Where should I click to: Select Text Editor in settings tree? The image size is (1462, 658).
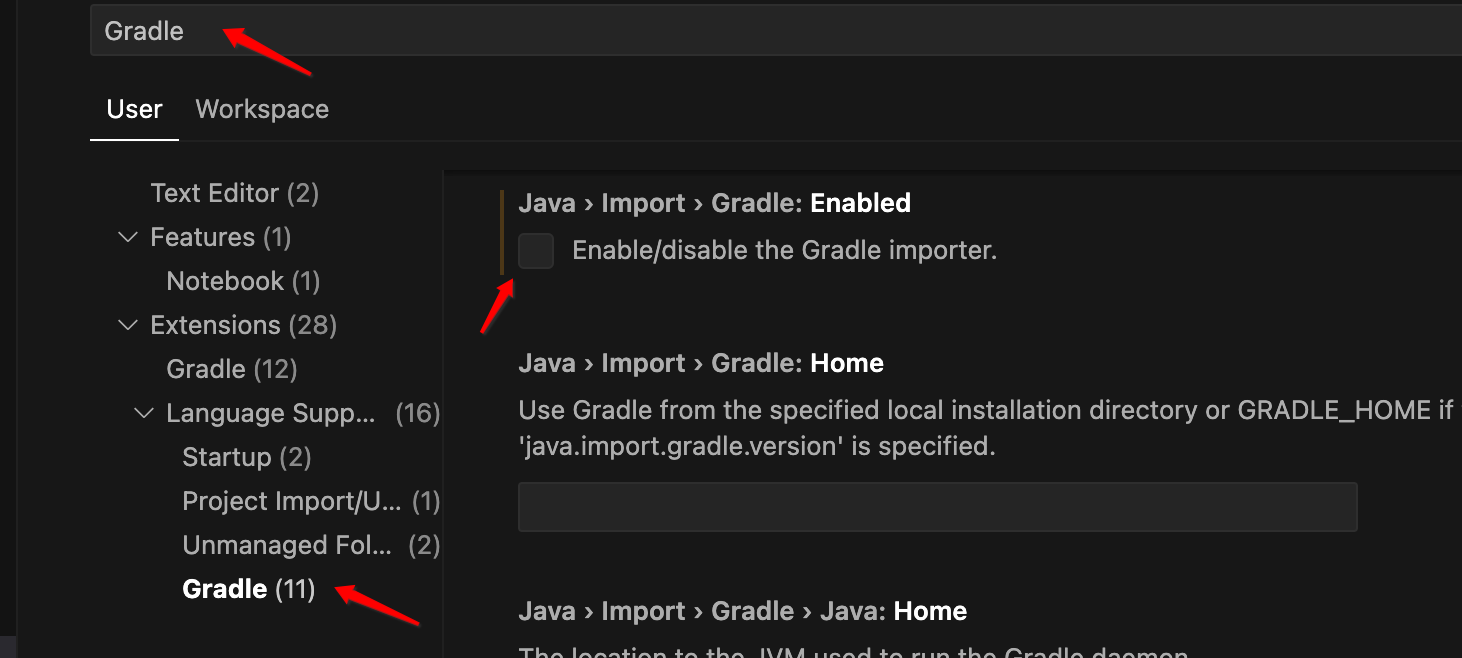pos(234,193)
